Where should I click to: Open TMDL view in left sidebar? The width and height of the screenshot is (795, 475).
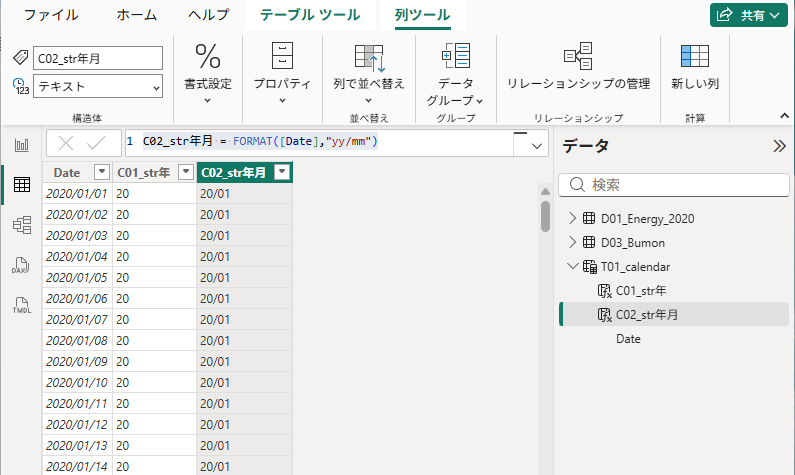(22, 305)
